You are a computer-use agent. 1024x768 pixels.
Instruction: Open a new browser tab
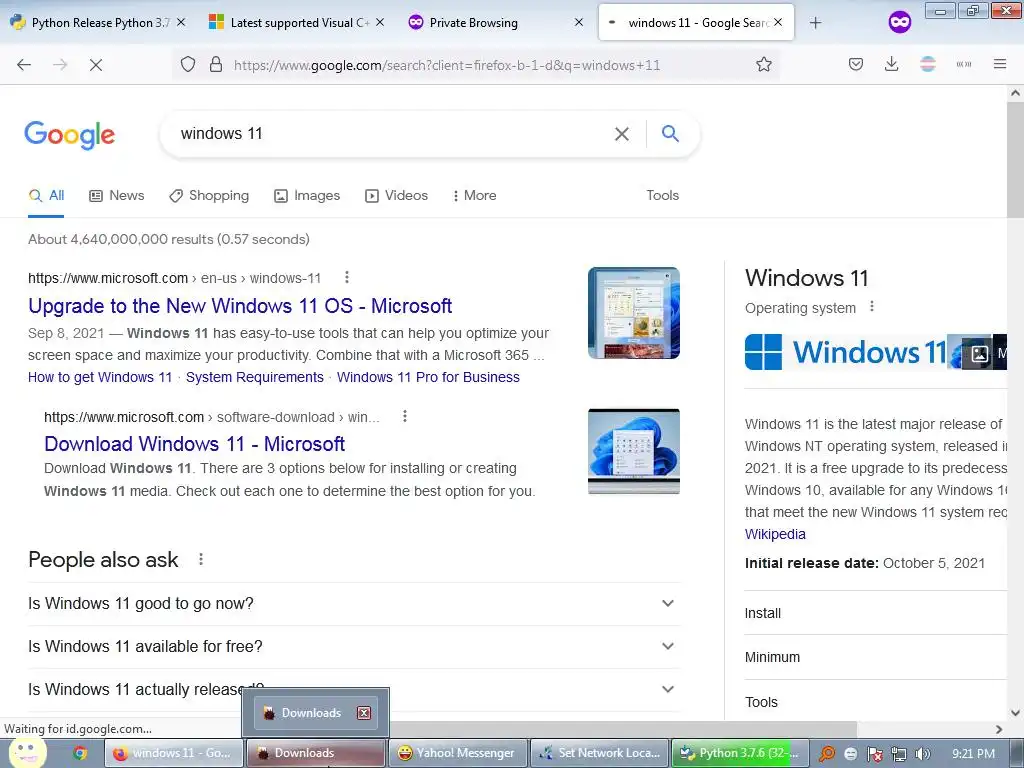(x=815, y=23)
